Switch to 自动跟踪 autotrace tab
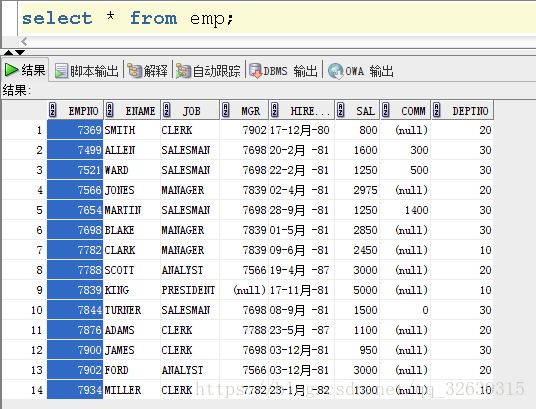The height and width of the screenshot is (409, 536). (x=208, y=71)
